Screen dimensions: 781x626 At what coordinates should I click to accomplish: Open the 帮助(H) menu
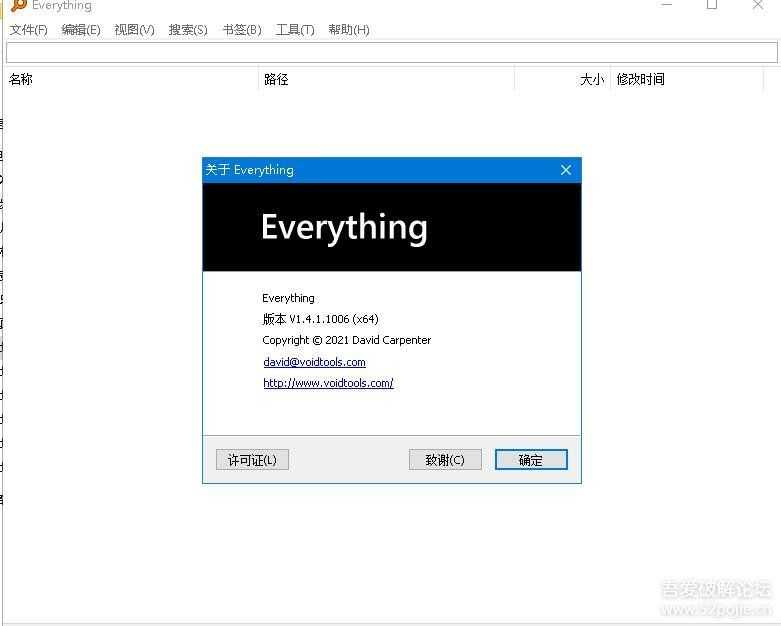tap(349, 30)
